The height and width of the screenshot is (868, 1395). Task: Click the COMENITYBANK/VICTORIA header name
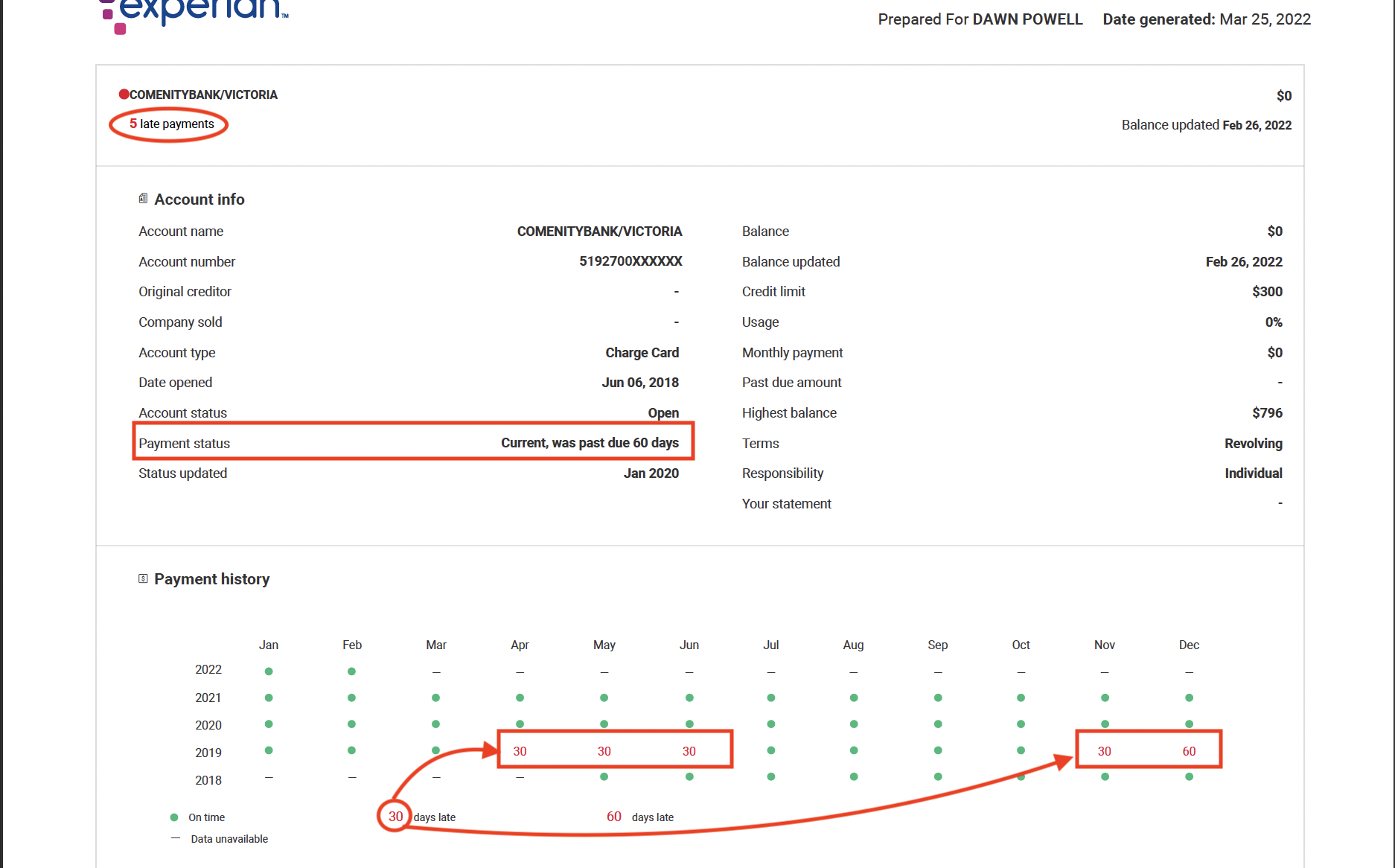point(203,95)
